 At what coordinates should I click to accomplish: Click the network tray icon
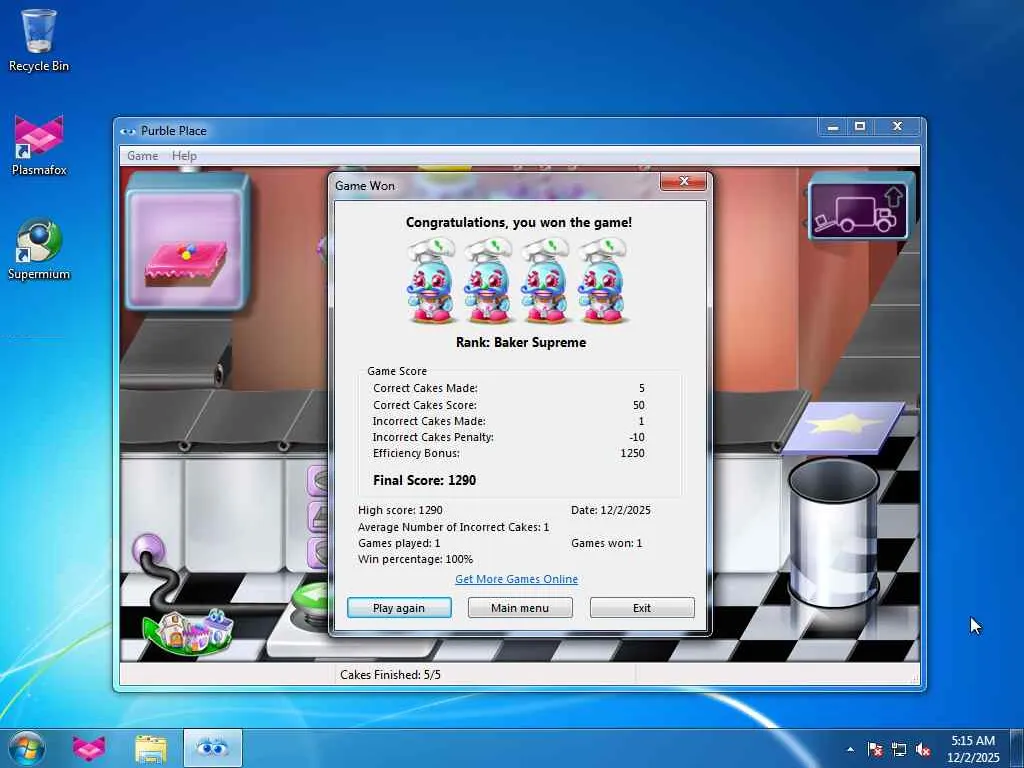point(899,749)
